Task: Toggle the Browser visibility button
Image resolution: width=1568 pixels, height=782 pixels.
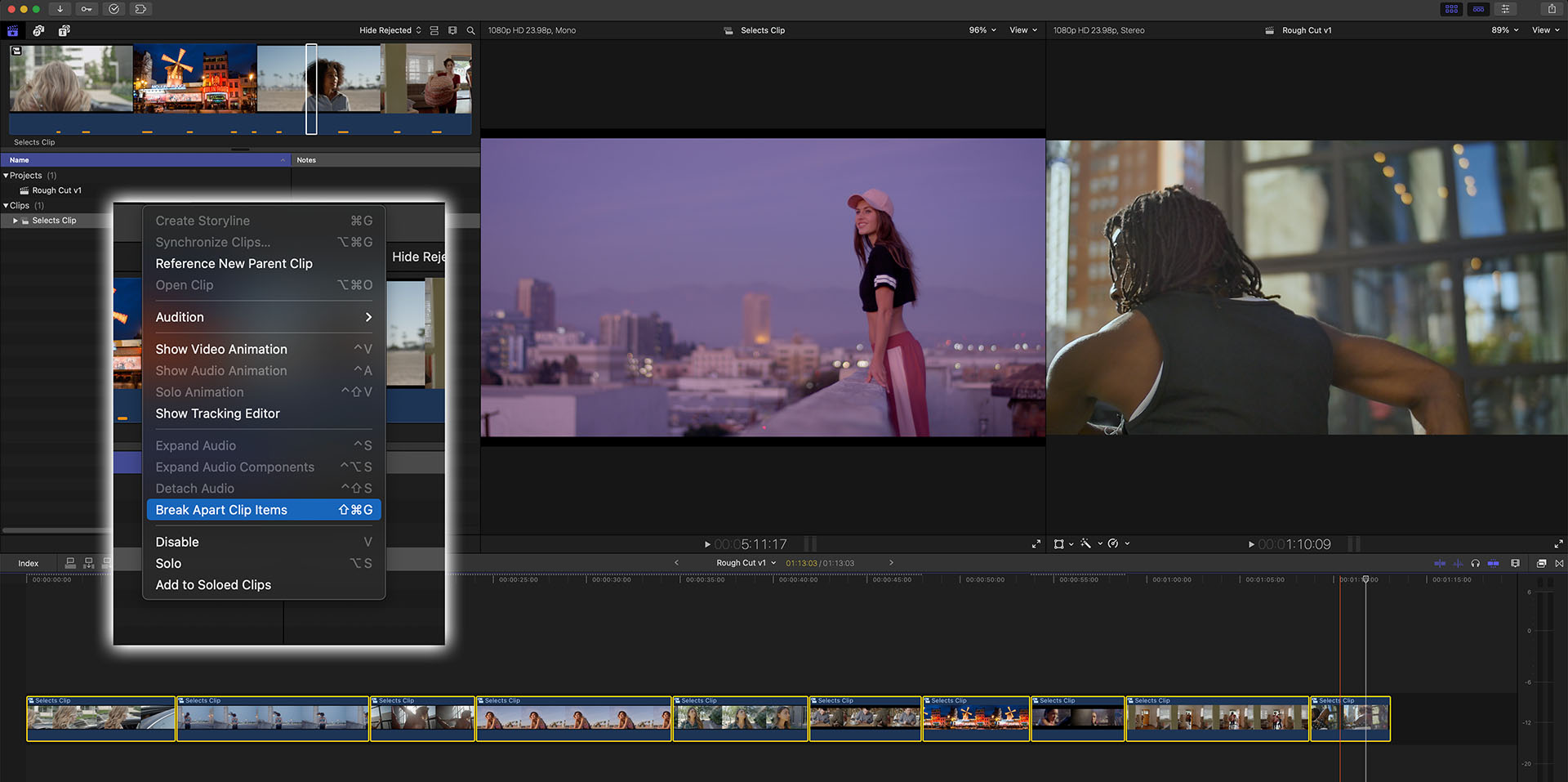Action: [x=1451, y=9]
